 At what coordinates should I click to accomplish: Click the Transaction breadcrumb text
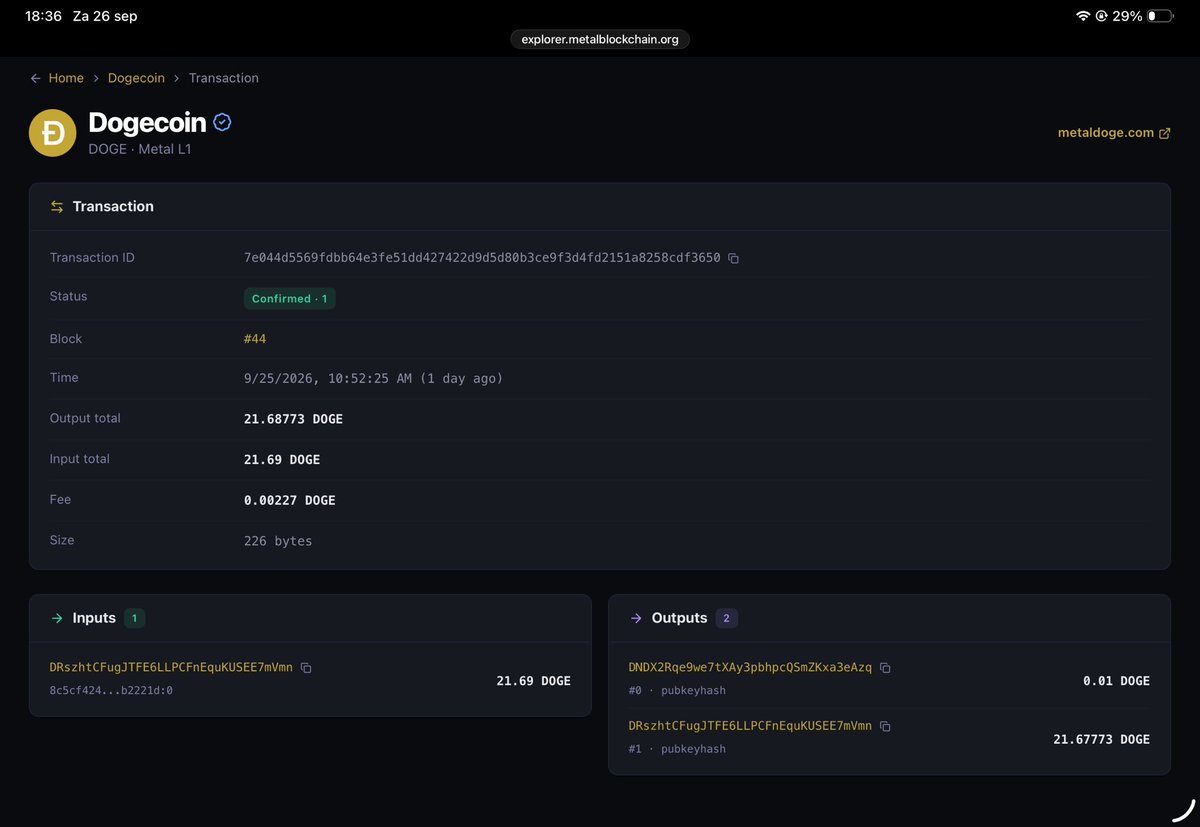point(224,78)
